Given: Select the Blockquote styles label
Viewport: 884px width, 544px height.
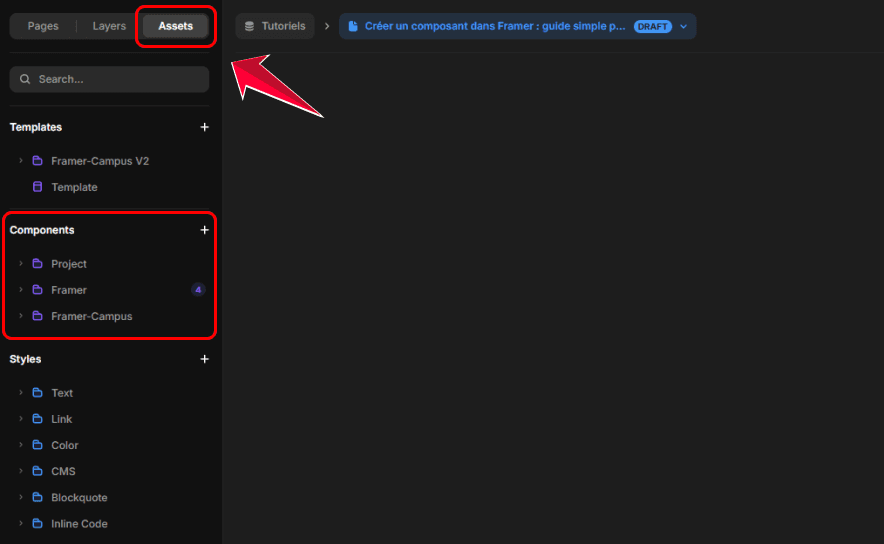Looking at the screenshot, I should (79, 498).
